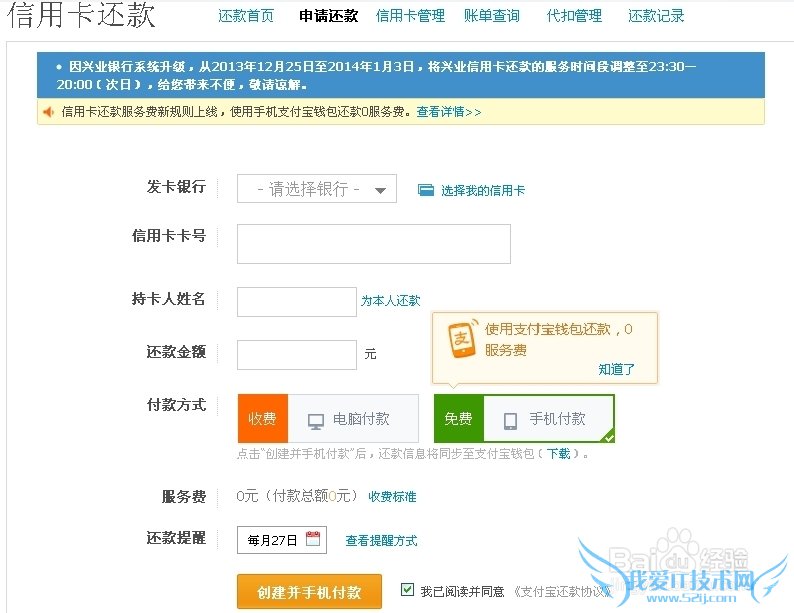This screenshot has width=794, height=613.
Task: Click the 创建并手机付款 button
Action: (x=309, y=592)
